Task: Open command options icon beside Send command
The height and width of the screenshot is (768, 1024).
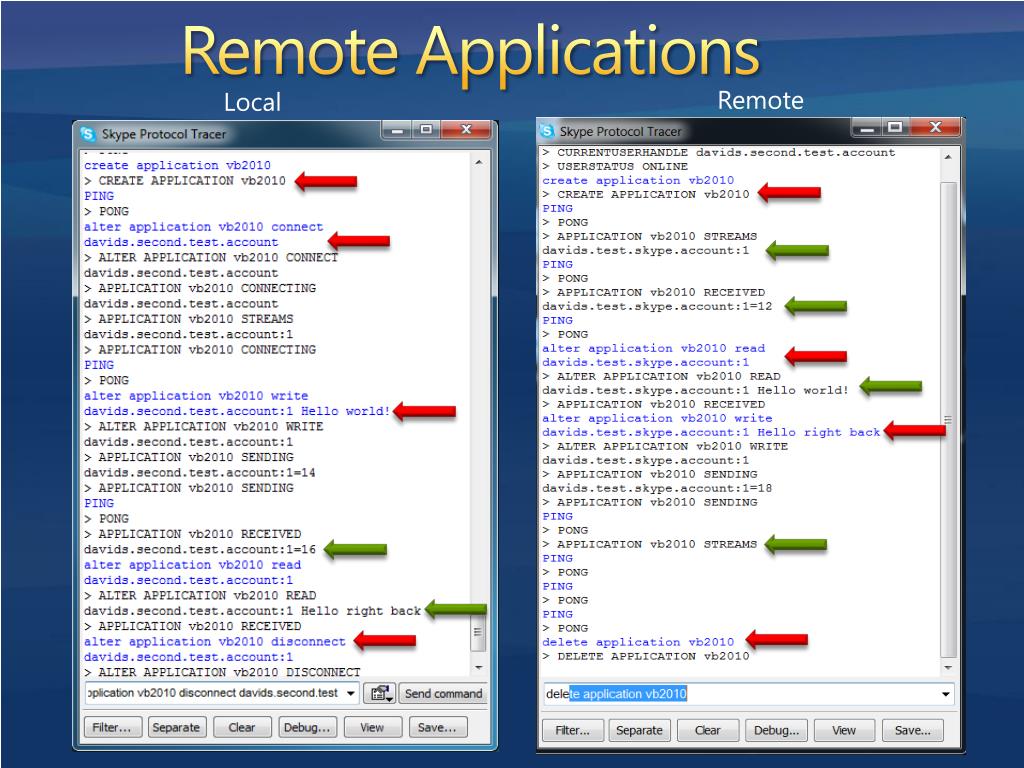Action: pyautogui.click(x=379, y=694)
